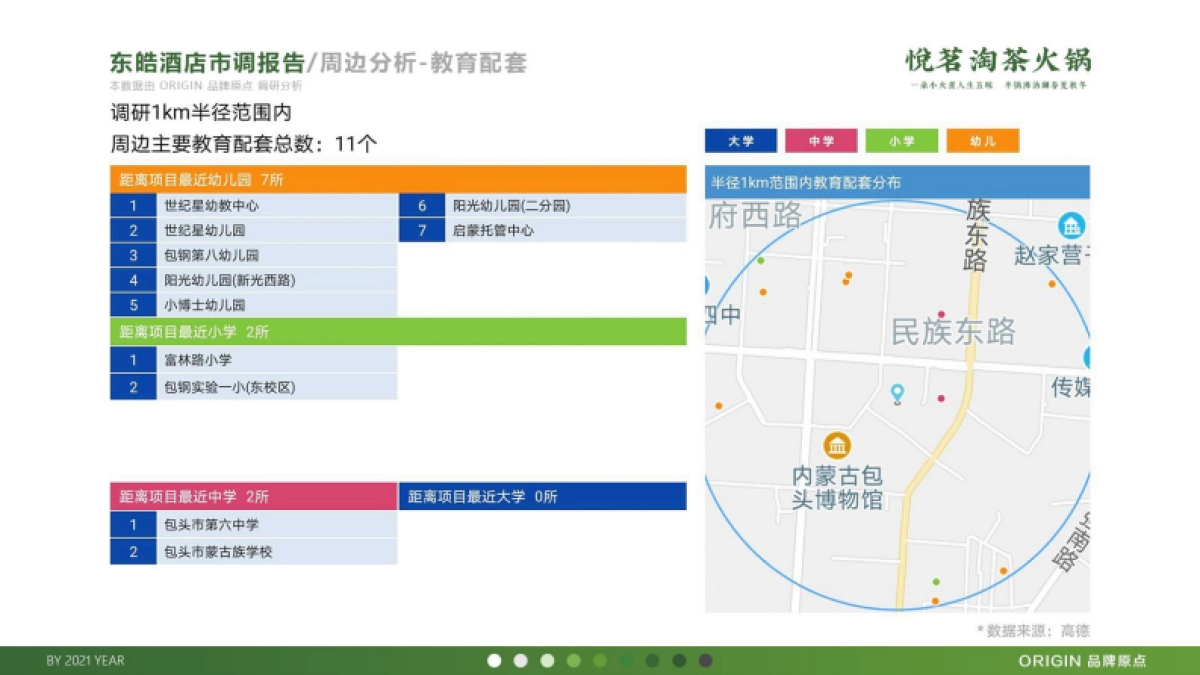
Task: Expand the 距离项目最近中学 section header
Action: (x=250, y=496)
